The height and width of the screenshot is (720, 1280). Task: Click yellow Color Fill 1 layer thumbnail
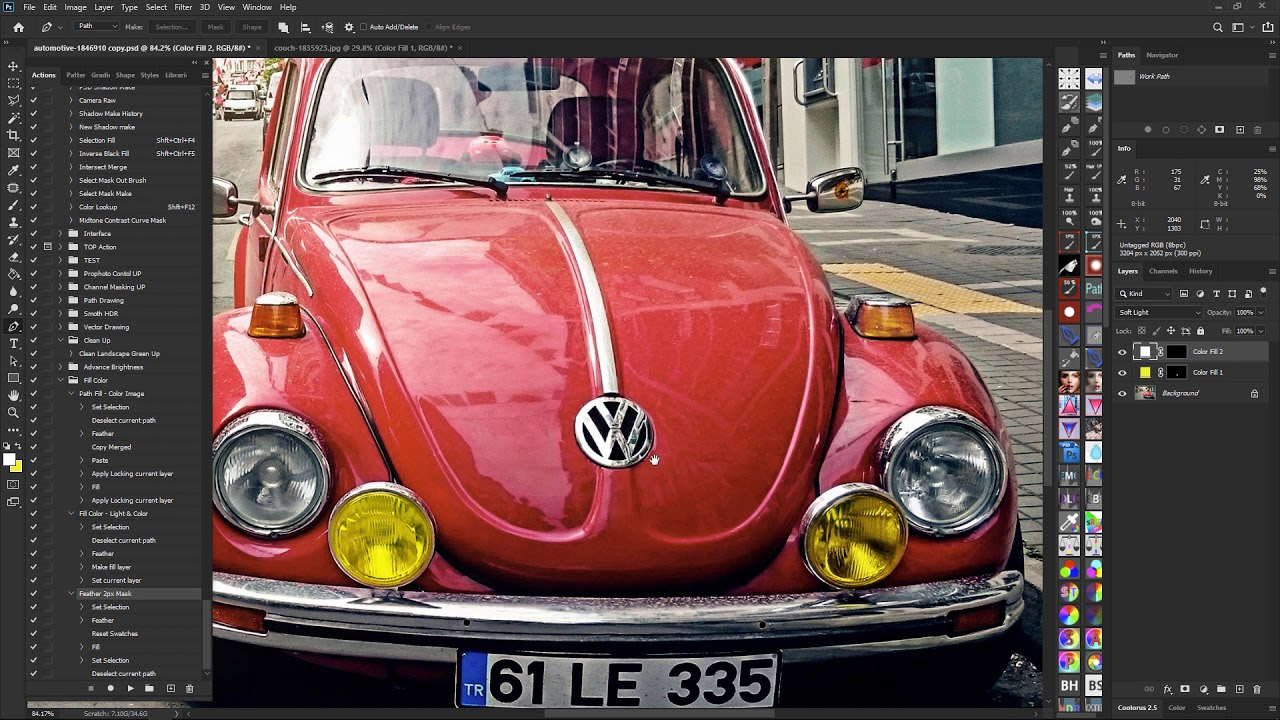1145,373
